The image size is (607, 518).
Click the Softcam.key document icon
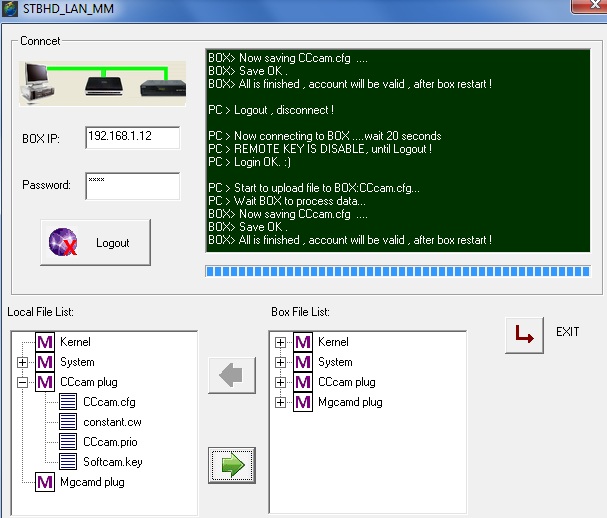coord(68,461)
